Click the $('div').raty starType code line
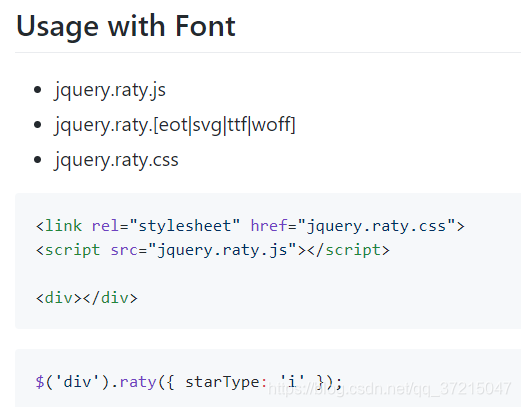Image resolution: width=521 pixels, height=407 pixels. 189,382
